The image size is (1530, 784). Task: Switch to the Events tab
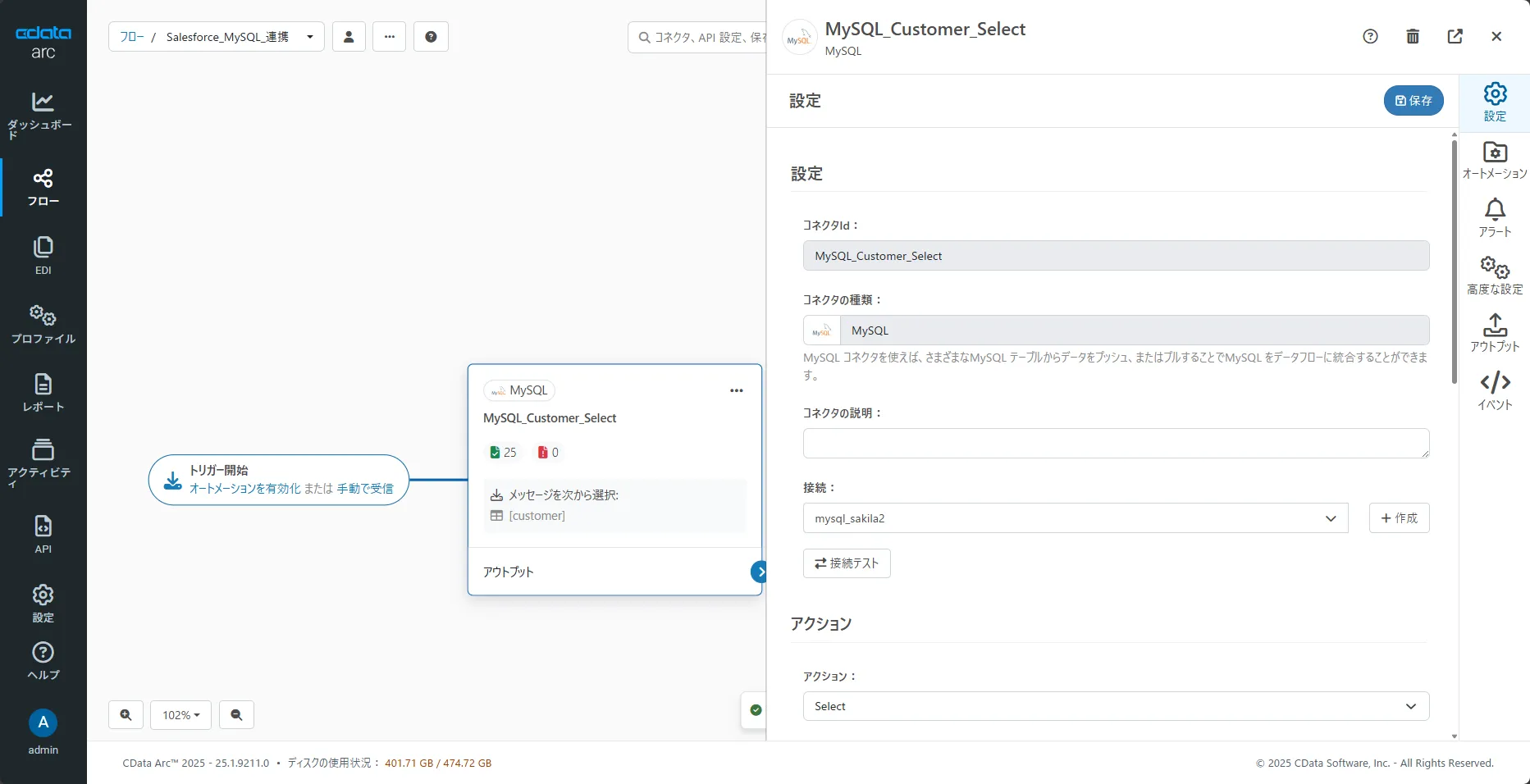(1495, 390)
